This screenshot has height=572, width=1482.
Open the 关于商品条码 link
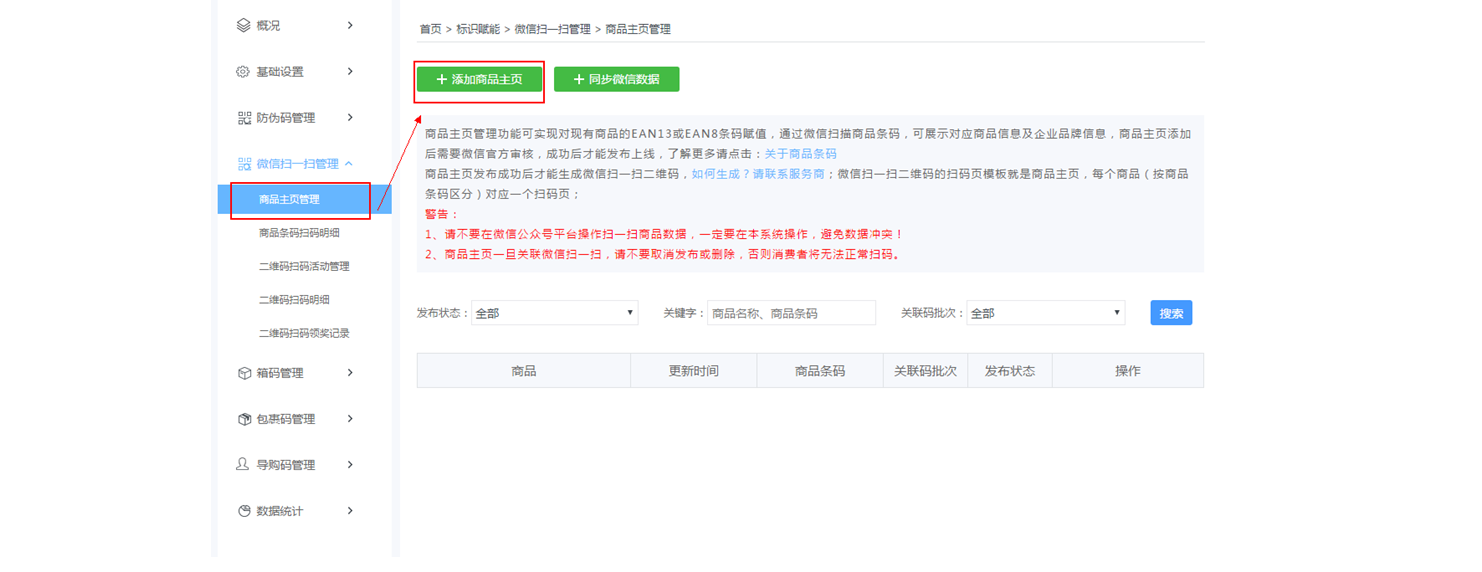800,154
